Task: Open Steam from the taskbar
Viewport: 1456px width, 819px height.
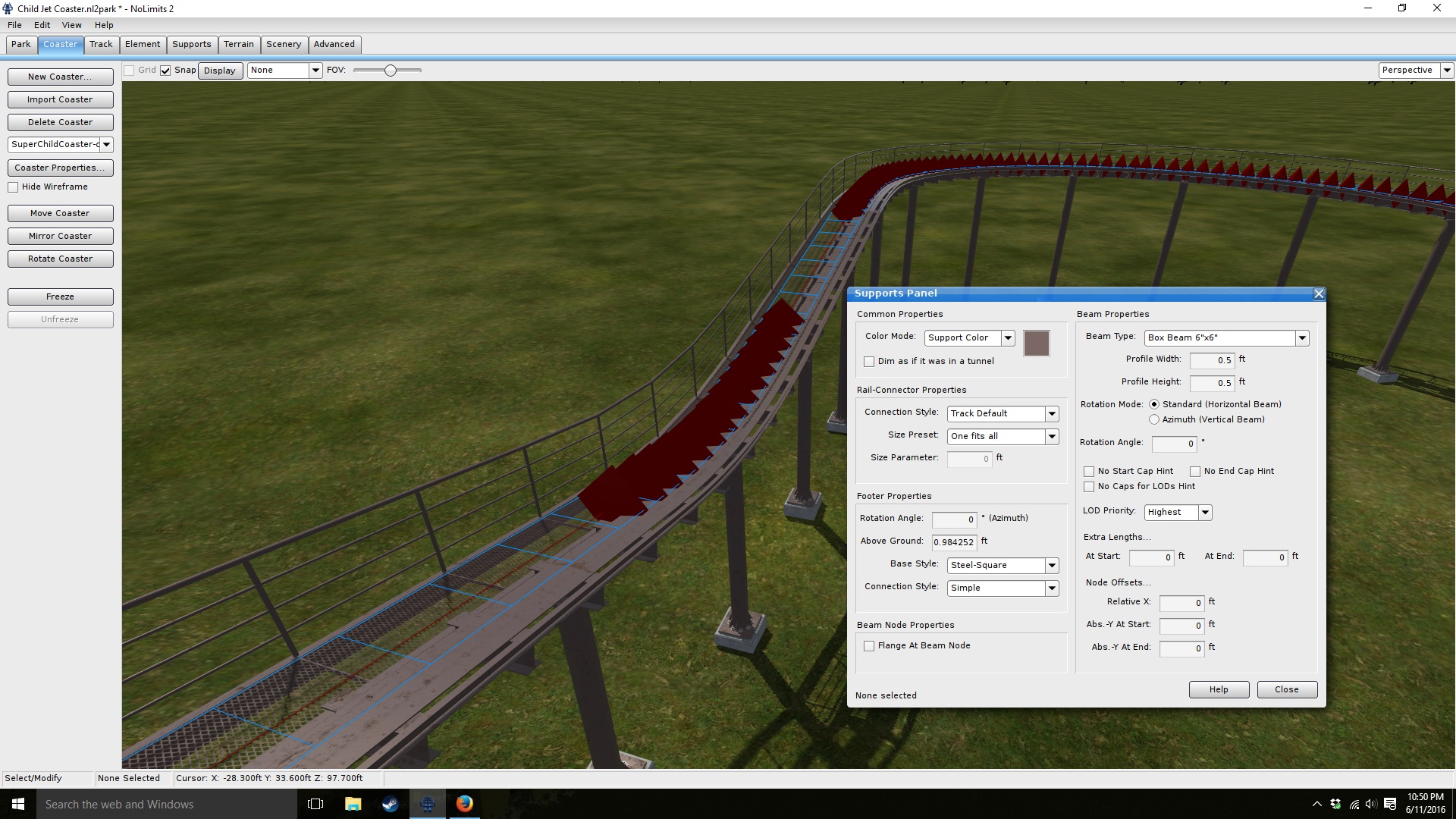Action: (391, 804)
